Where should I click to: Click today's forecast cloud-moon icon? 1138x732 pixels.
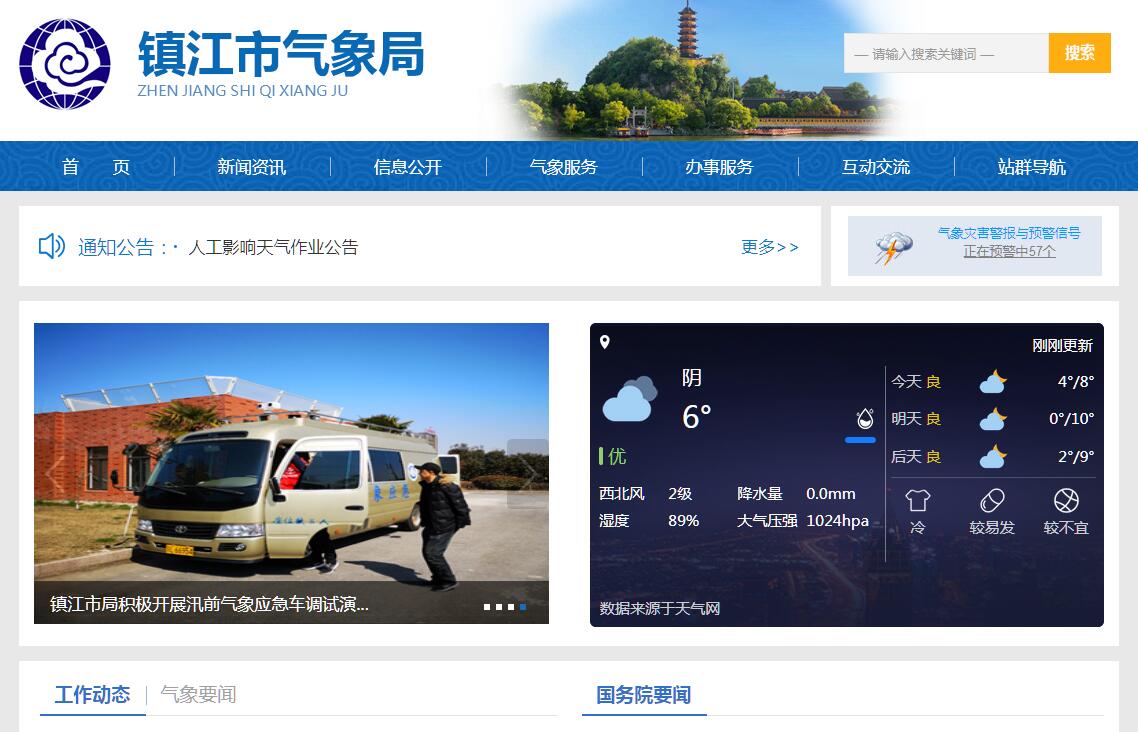992,382
